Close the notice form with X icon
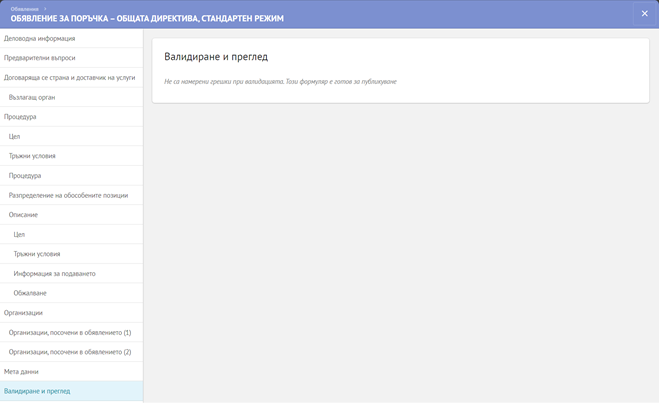Viewport: 659px width, 403px height. coord(644,14)
